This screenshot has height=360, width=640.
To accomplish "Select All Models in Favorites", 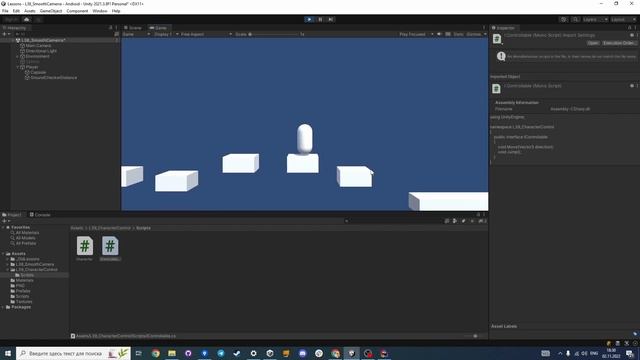I will tap(25, 238).
